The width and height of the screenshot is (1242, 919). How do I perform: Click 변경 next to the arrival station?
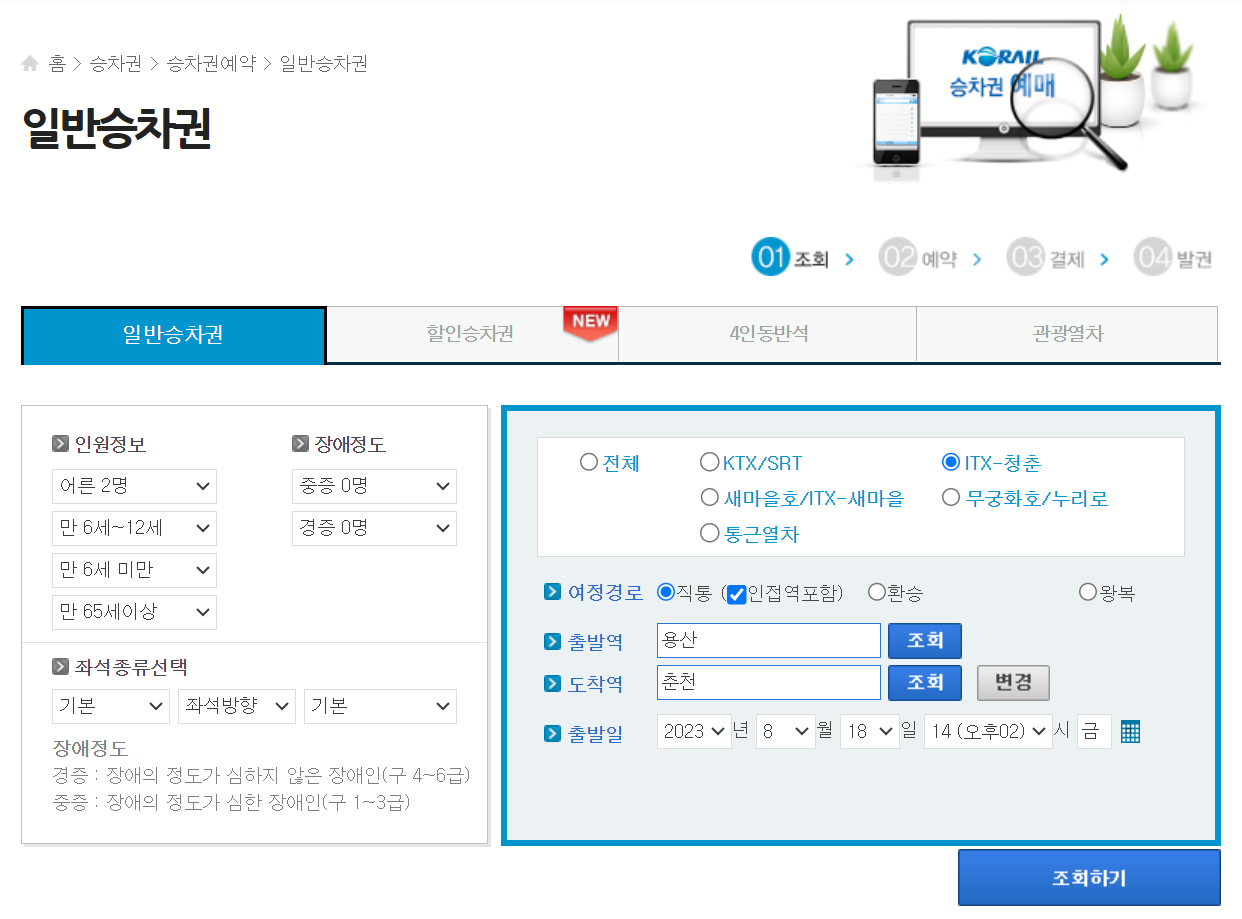click(1012, 682)
